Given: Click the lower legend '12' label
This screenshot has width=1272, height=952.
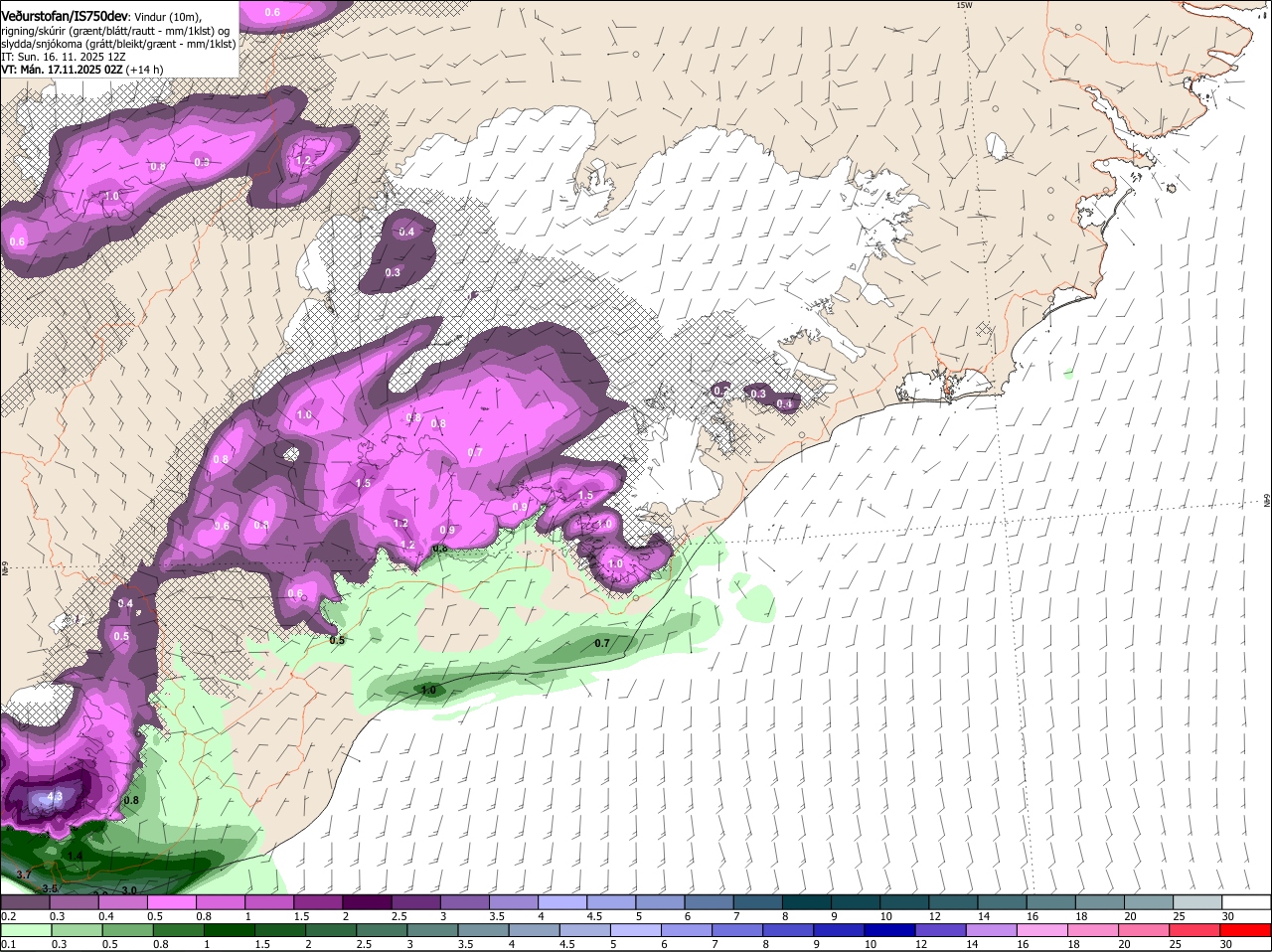Looking at the screenshot, I should point(922,943).
